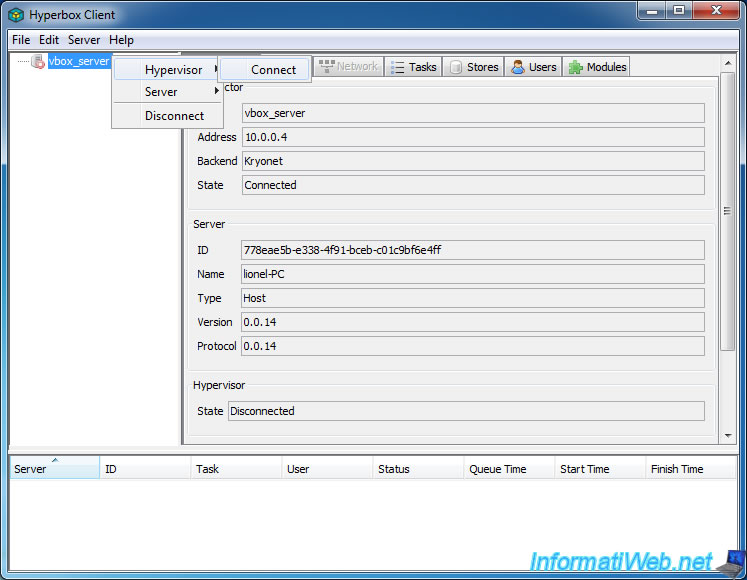Open the Server menu in menu bar

point(84,40)
